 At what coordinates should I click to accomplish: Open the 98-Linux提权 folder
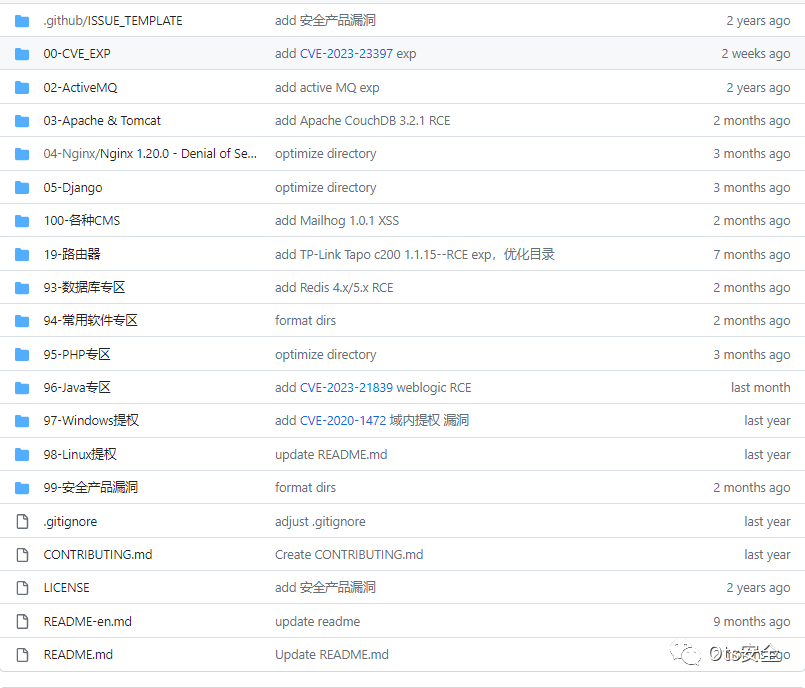pos(80,454)
